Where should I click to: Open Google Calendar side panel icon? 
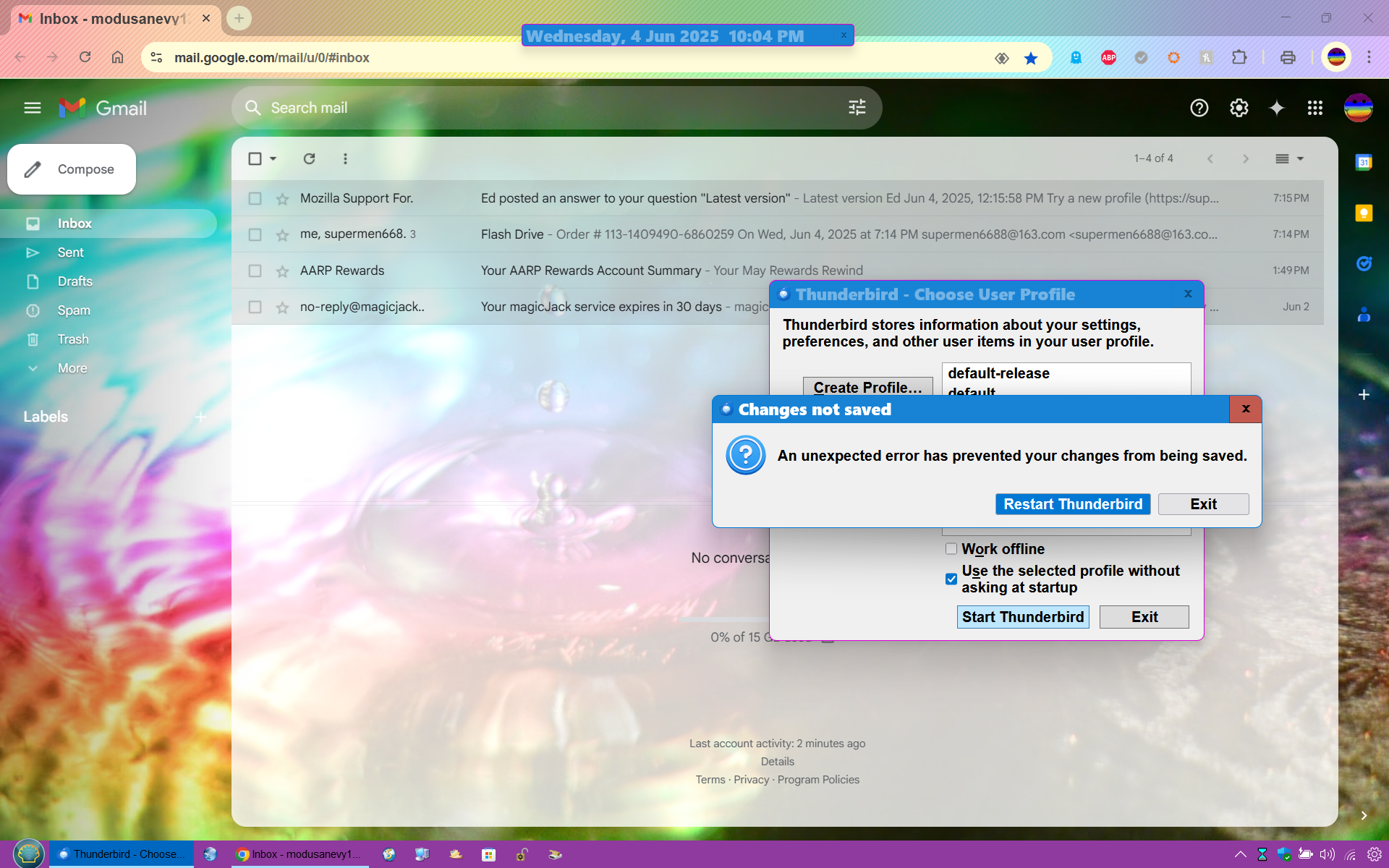pos(1364,162)
